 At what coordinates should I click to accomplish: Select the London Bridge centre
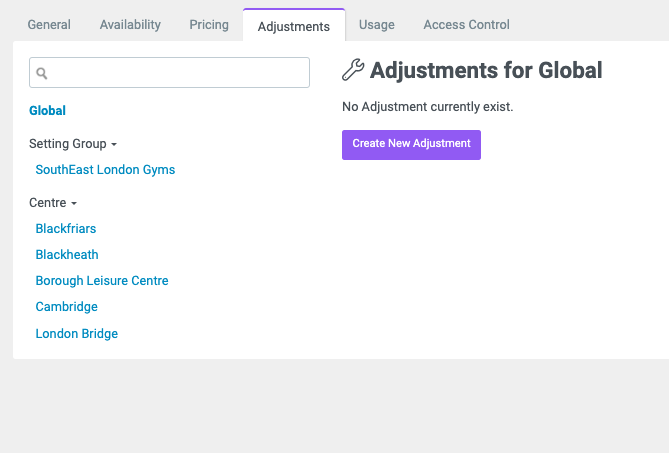point(77,334)
